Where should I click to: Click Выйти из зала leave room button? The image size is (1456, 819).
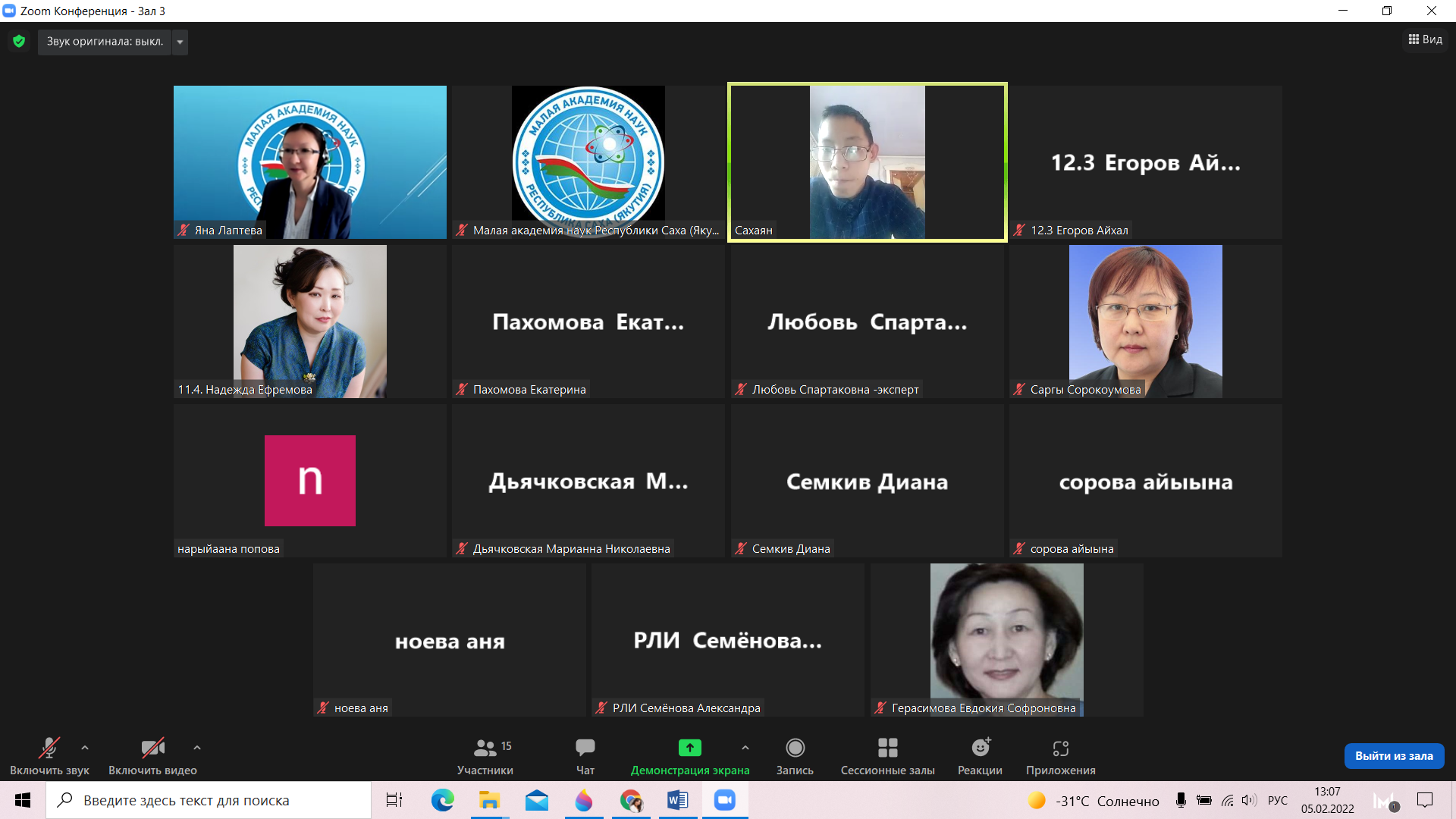[1394, 756]
